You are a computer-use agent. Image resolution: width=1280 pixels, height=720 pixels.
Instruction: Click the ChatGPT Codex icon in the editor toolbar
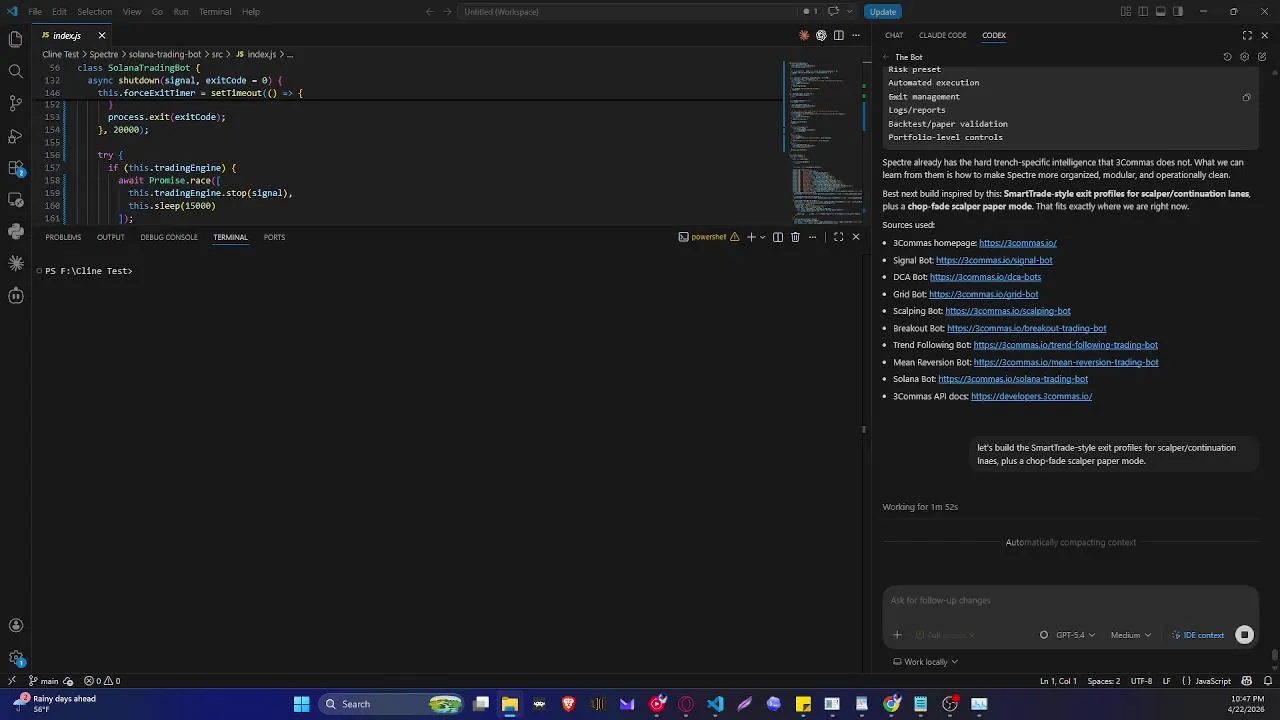[821, 35]
